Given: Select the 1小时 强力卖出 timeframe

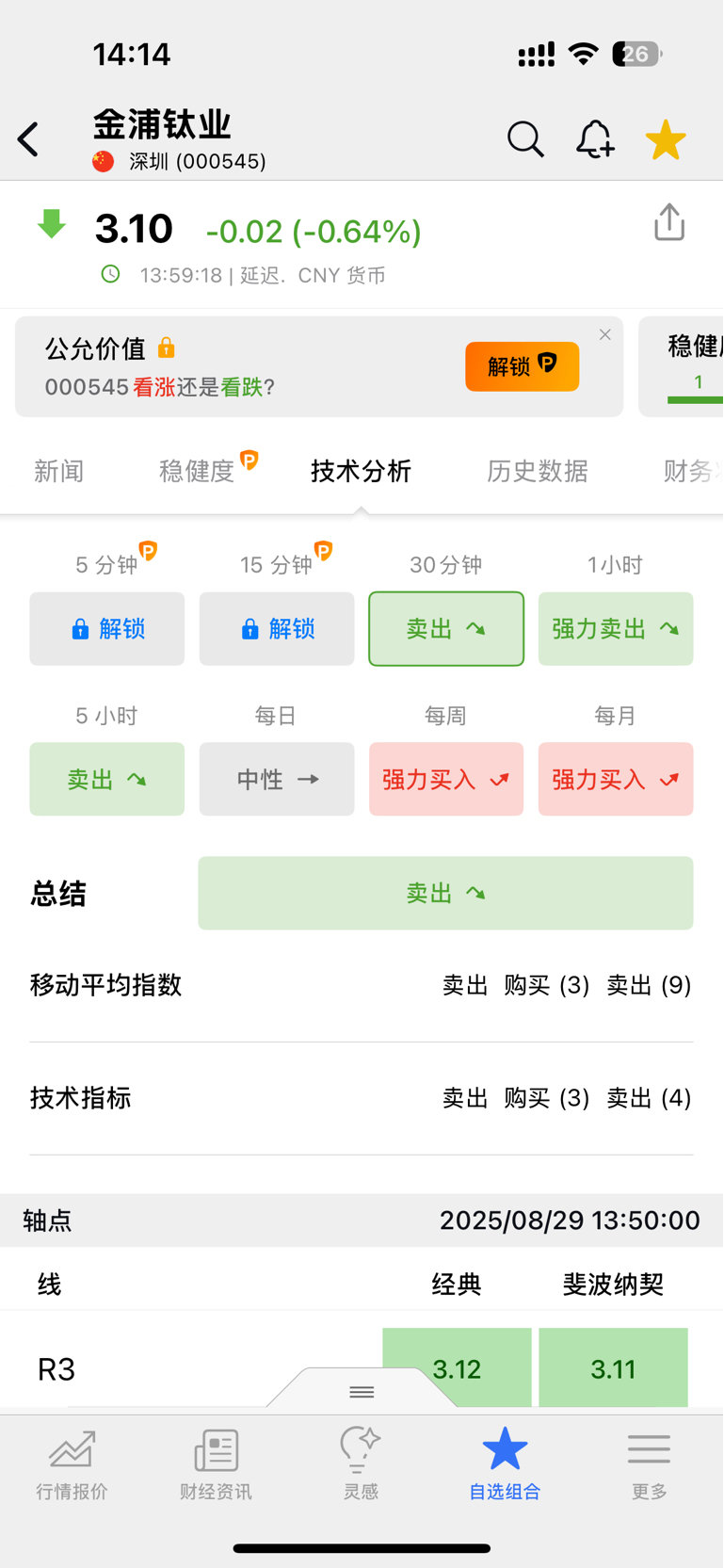Looking at the screenshot, I should tap(616, 629).
